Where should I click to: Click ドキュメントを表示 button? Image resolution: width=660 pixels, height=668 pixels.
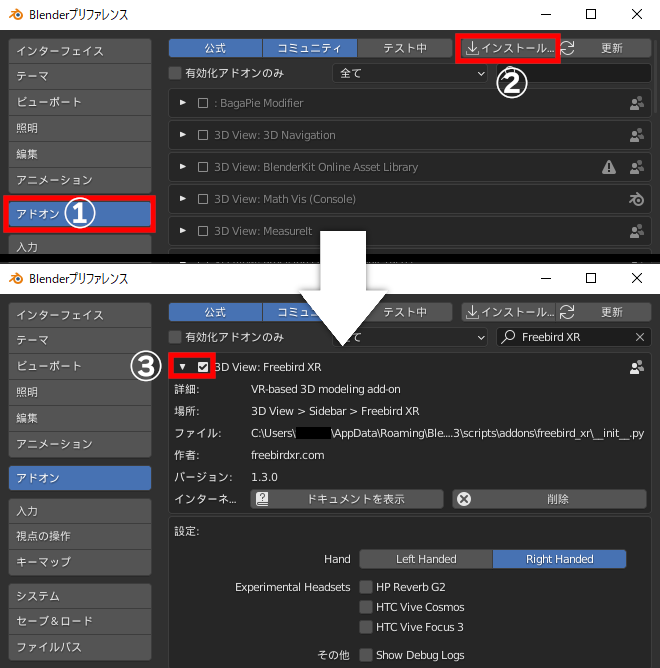tap(347, 499)
